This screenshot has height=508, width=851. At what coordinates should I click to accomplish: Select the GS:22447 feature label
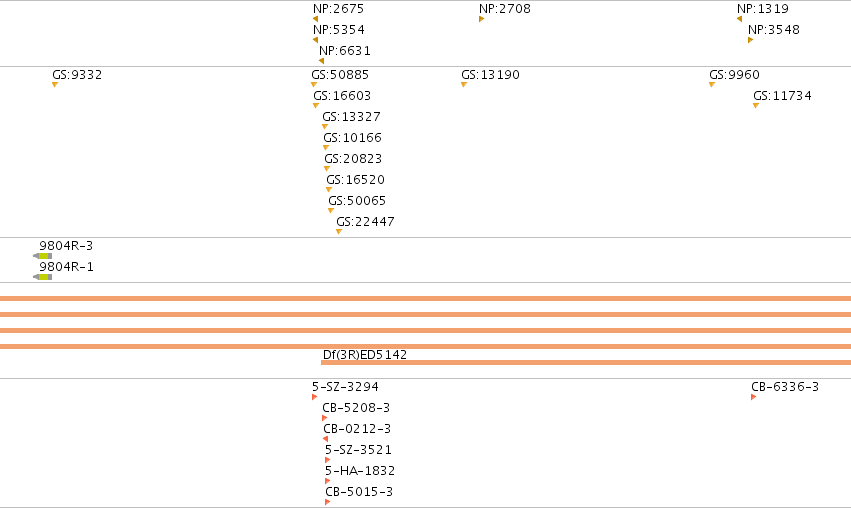(x=365, y=222)
